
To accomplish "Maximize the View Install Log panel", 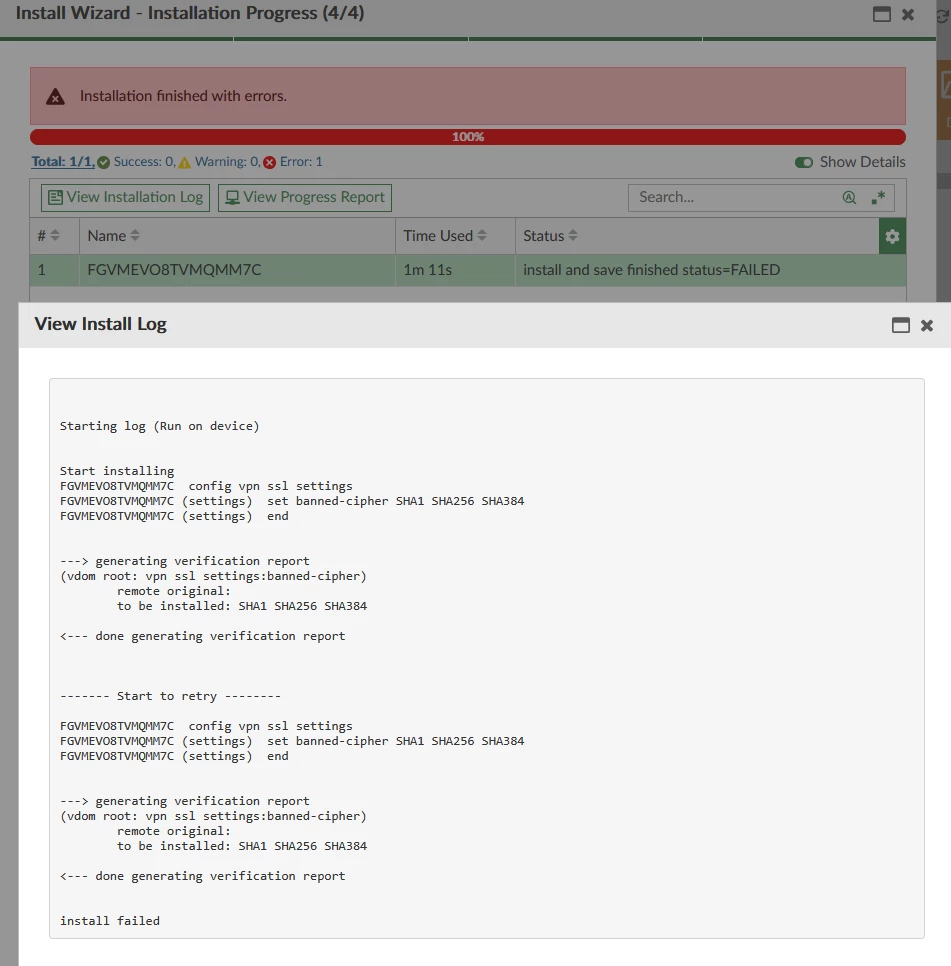I will click(x=900, y=325).
